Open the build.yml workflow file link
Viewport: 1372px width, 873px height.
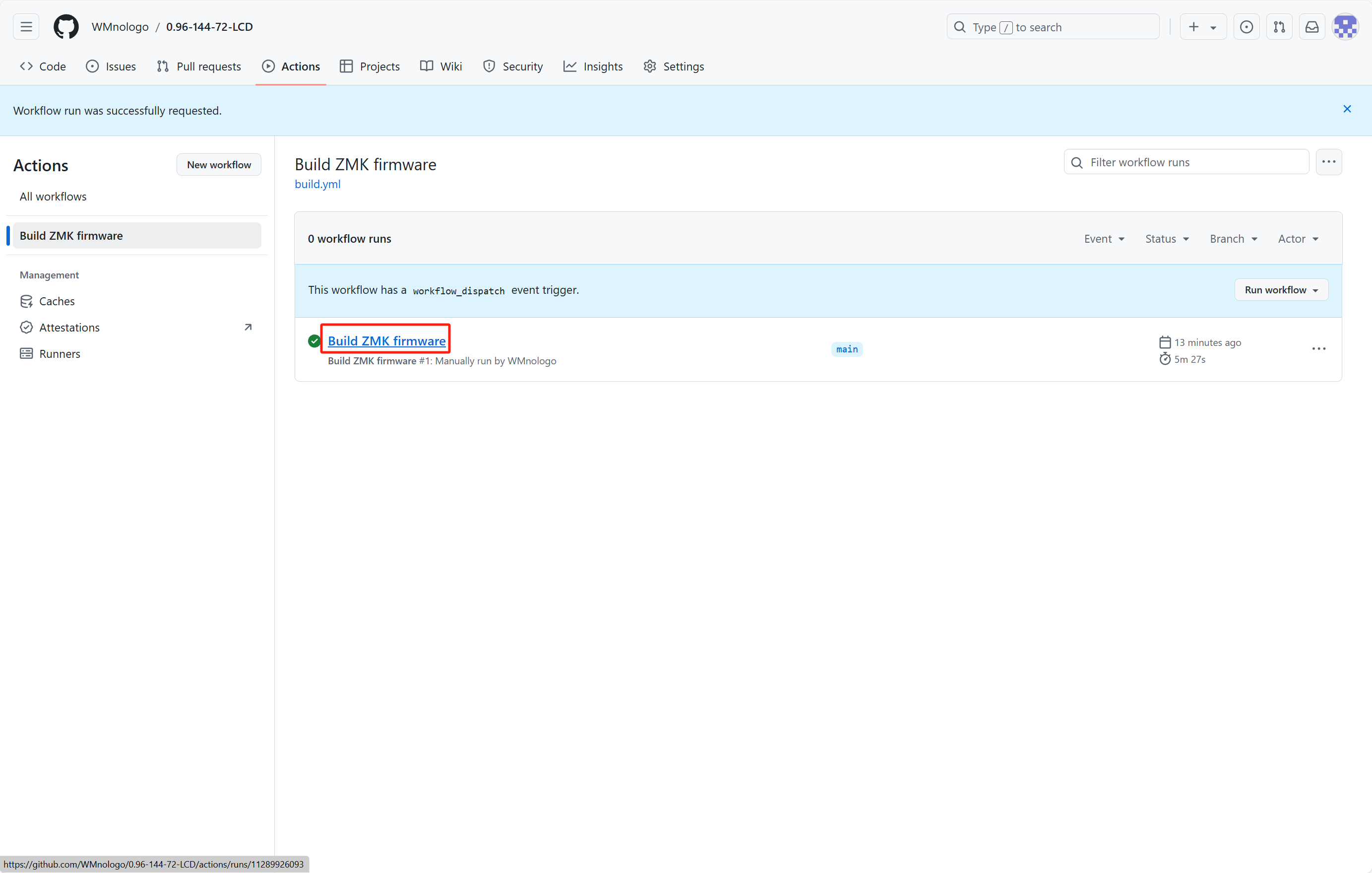317,184
